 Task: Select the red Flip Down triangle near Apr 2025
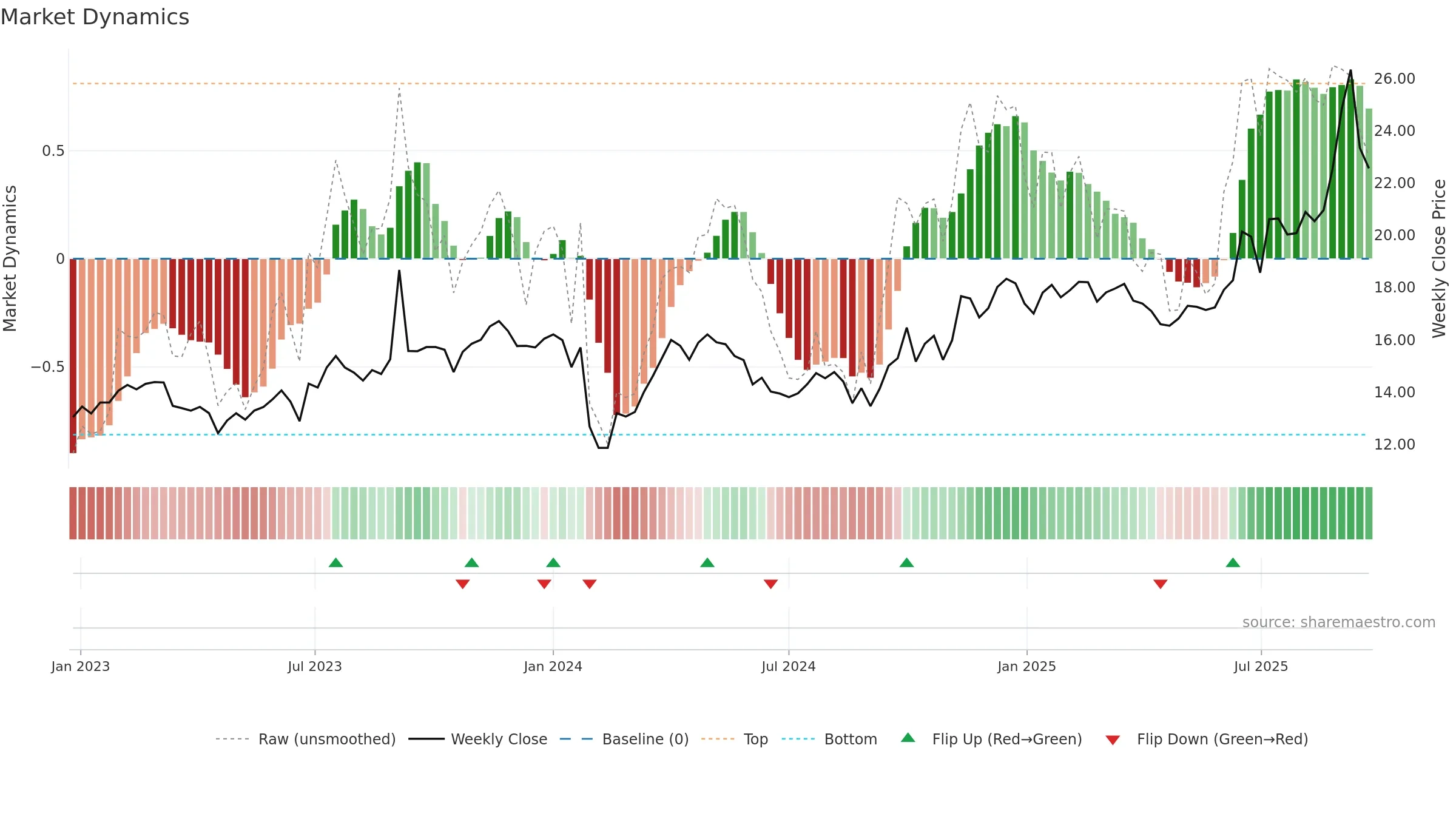pyautogui.click(x=1160, y=584)
